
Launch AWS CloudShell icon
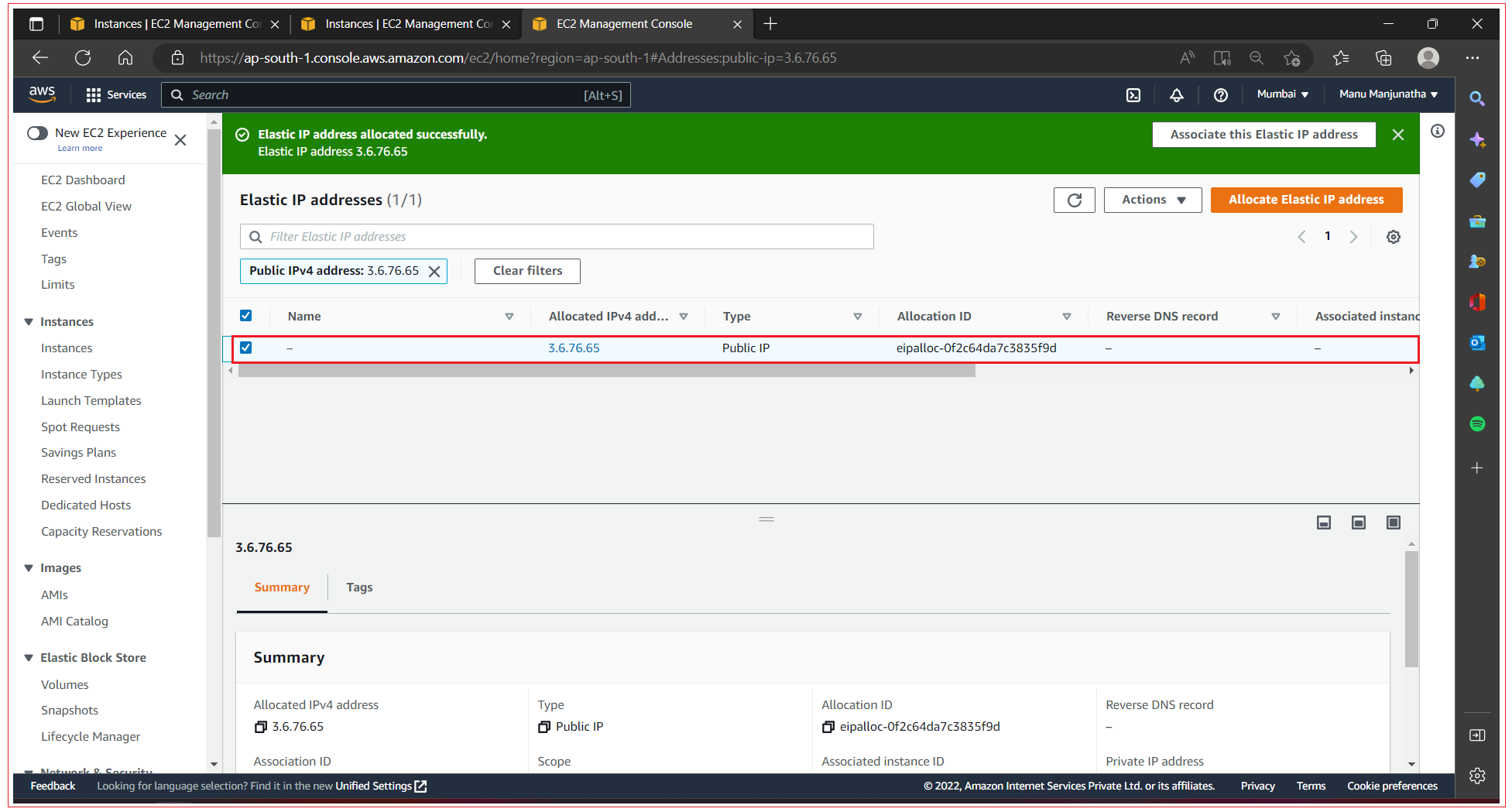pyautogui.click(x=1133, y=94)
